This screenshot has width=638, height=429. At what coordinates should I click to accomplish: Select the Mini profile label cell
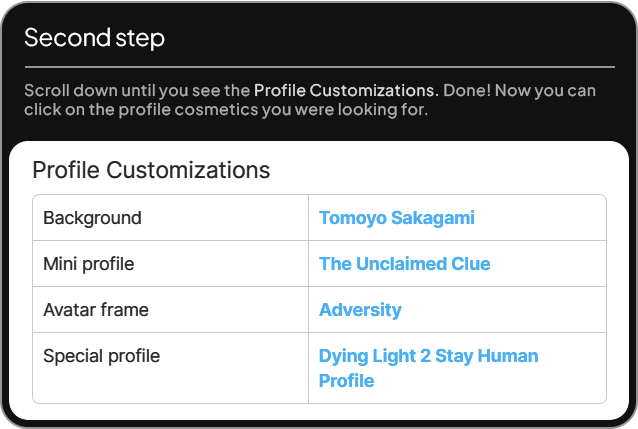[x=88, y=264]
